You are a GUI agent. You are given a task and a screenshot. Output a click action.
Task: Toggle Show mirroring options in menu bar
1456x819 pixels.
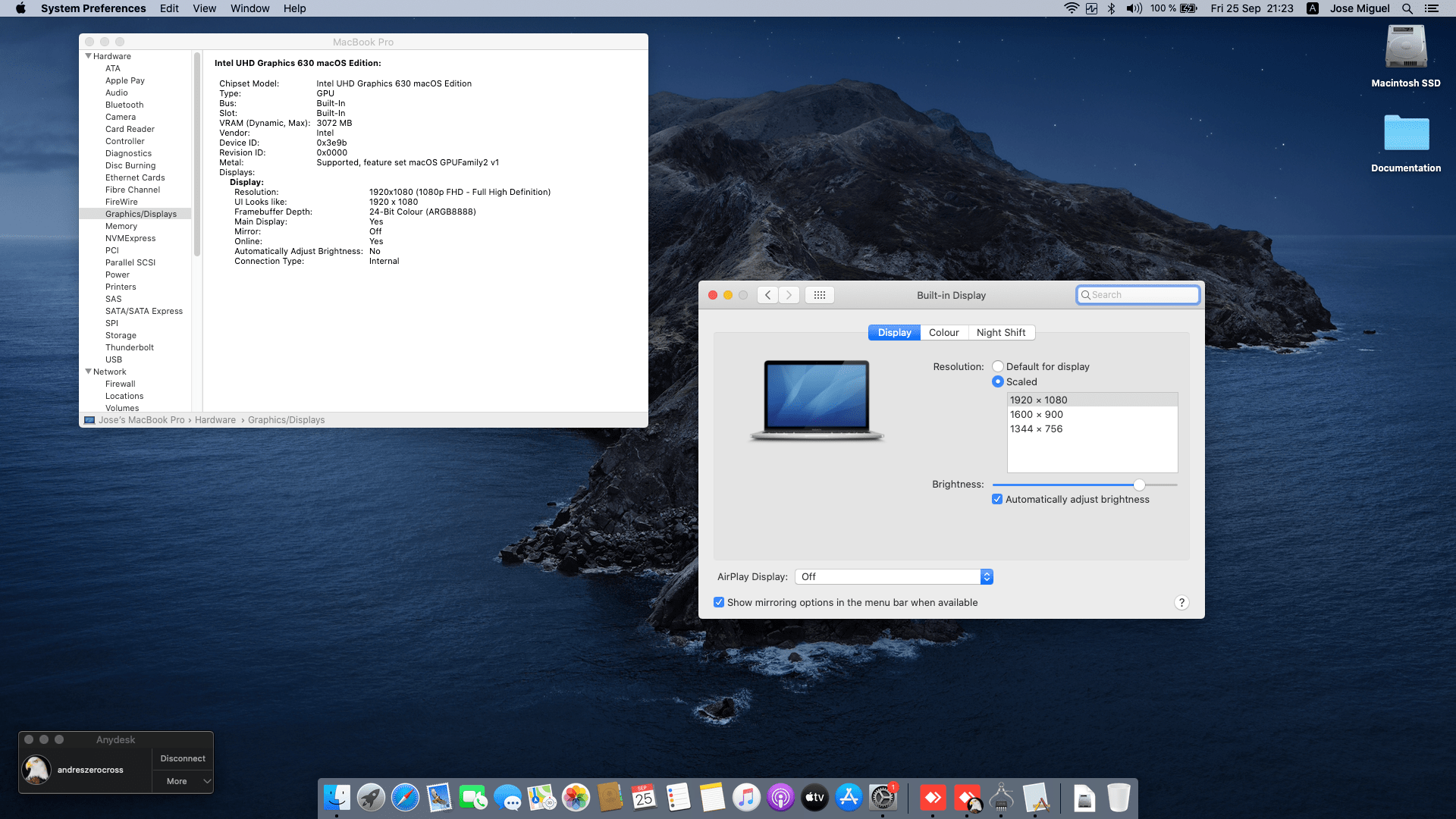click(719, 603)
